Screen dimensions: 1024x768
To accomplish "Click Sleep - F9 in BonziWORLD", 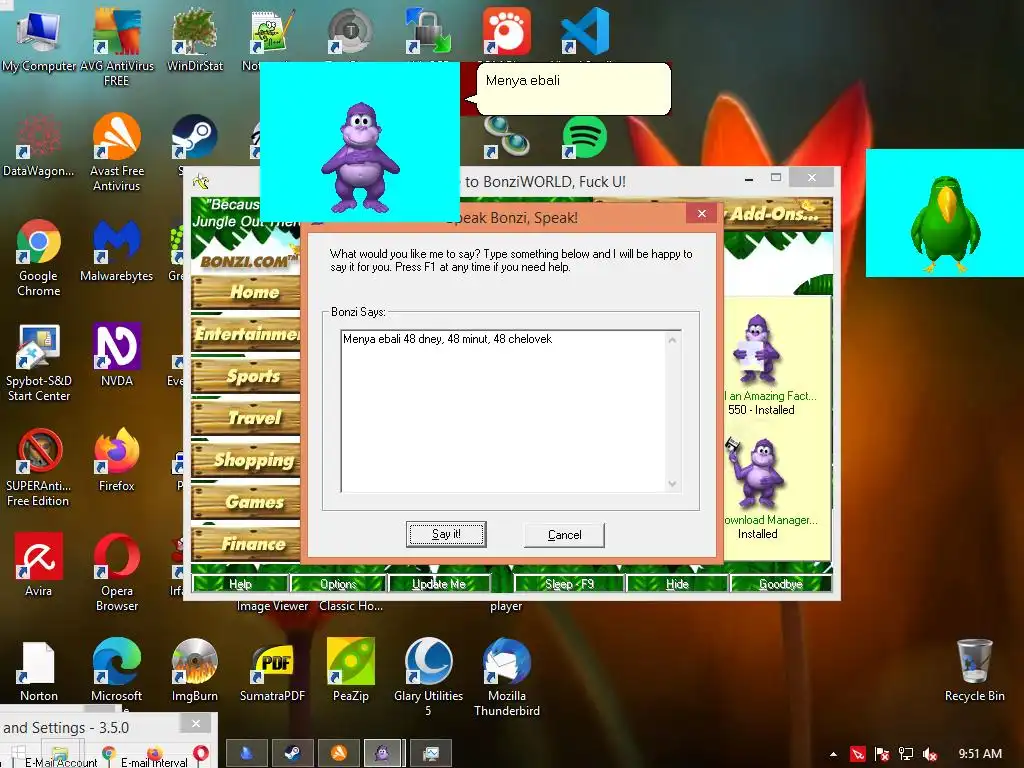I will [x=569, y=584].
